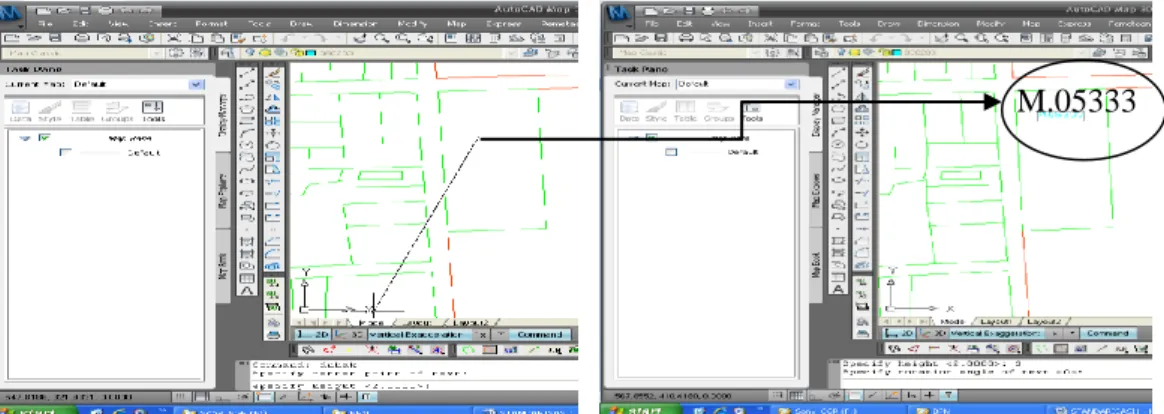Open Modify menu in right AutoCAD window

click(x=991, y=24)
